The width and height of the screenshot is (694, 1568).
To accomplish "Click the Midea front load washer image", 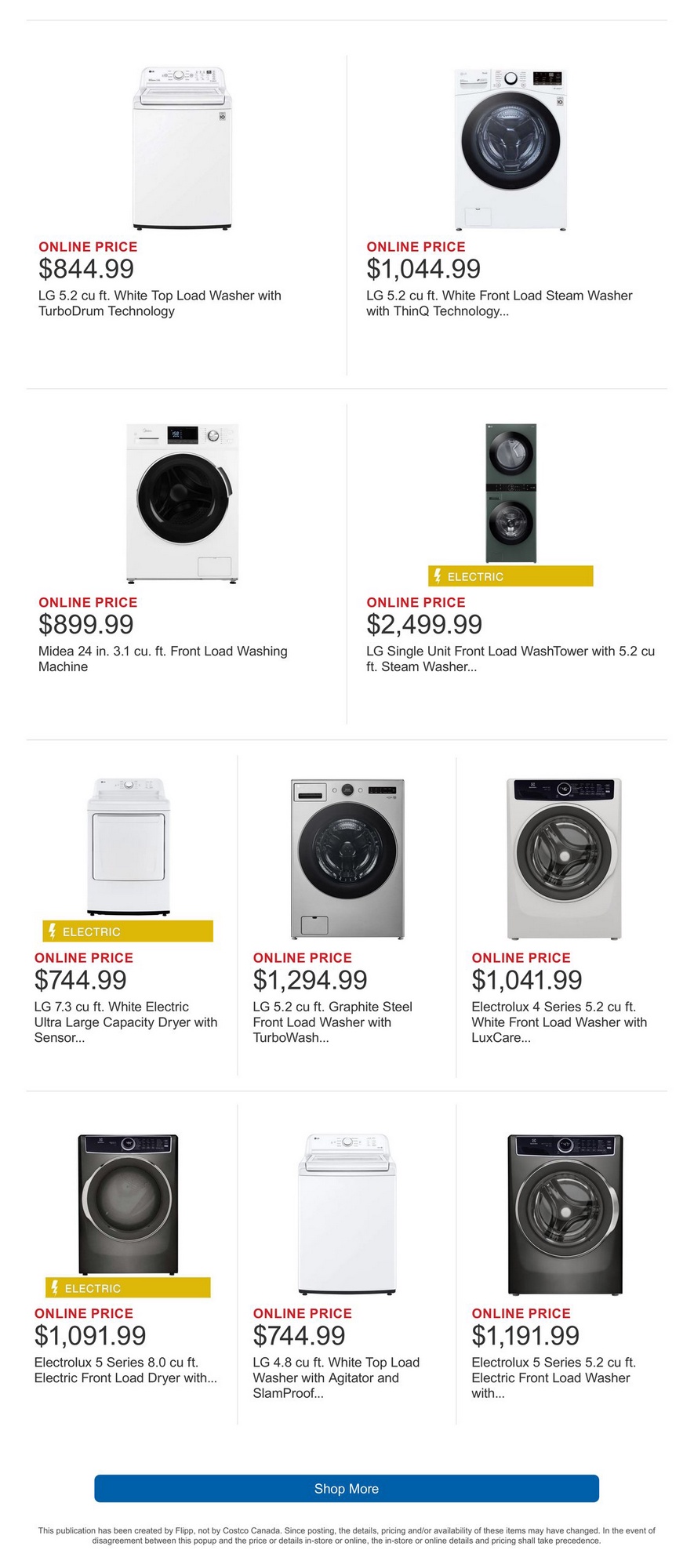I will click(x=183, y=504).
